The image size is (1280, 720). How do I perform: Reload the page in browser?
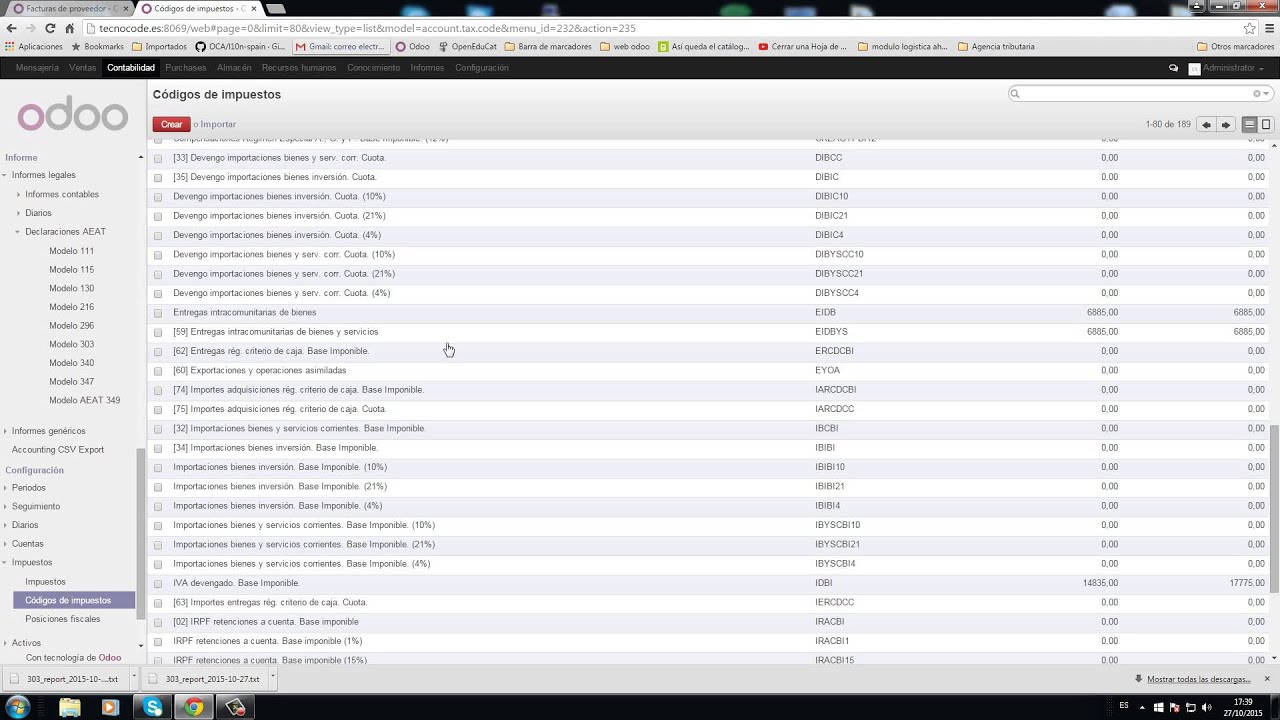(50, 28)
